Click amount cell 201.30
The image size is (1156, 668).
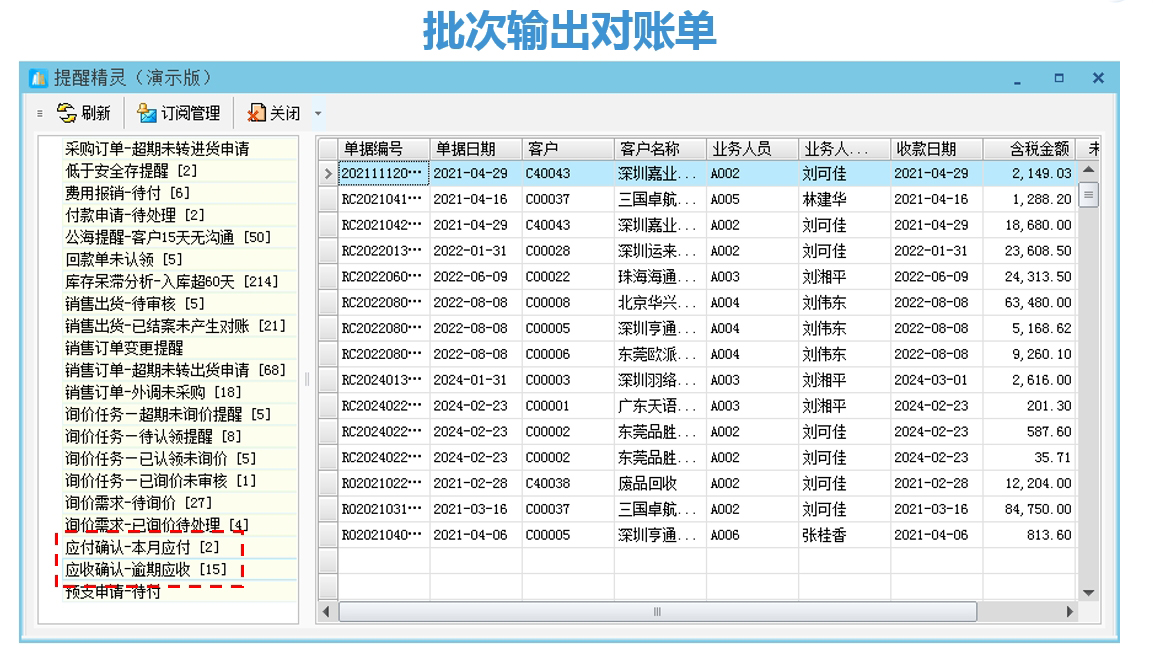[x=1028, y=406]
